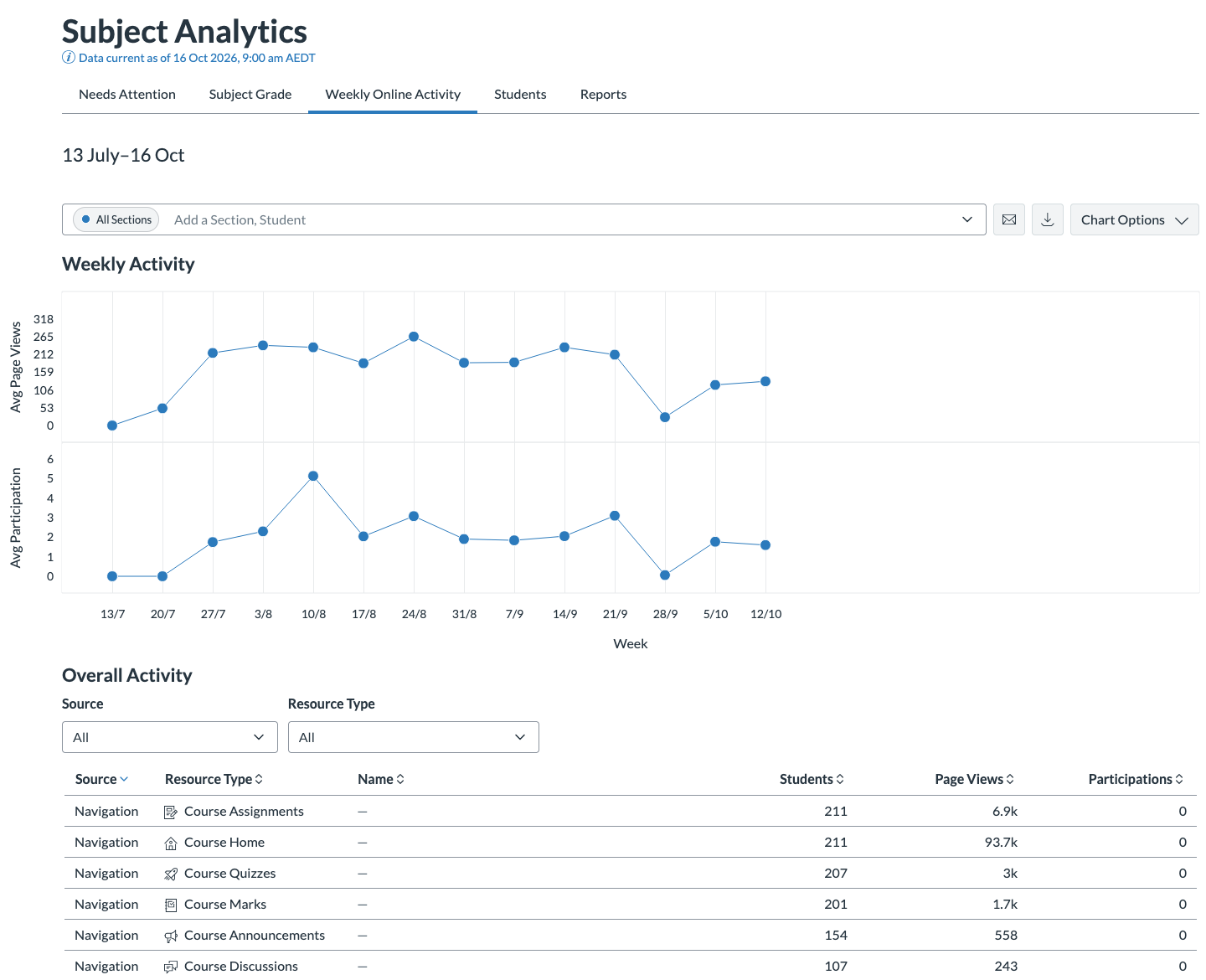
Task: Click 28/9 page views data point
Action: point(665,417)
